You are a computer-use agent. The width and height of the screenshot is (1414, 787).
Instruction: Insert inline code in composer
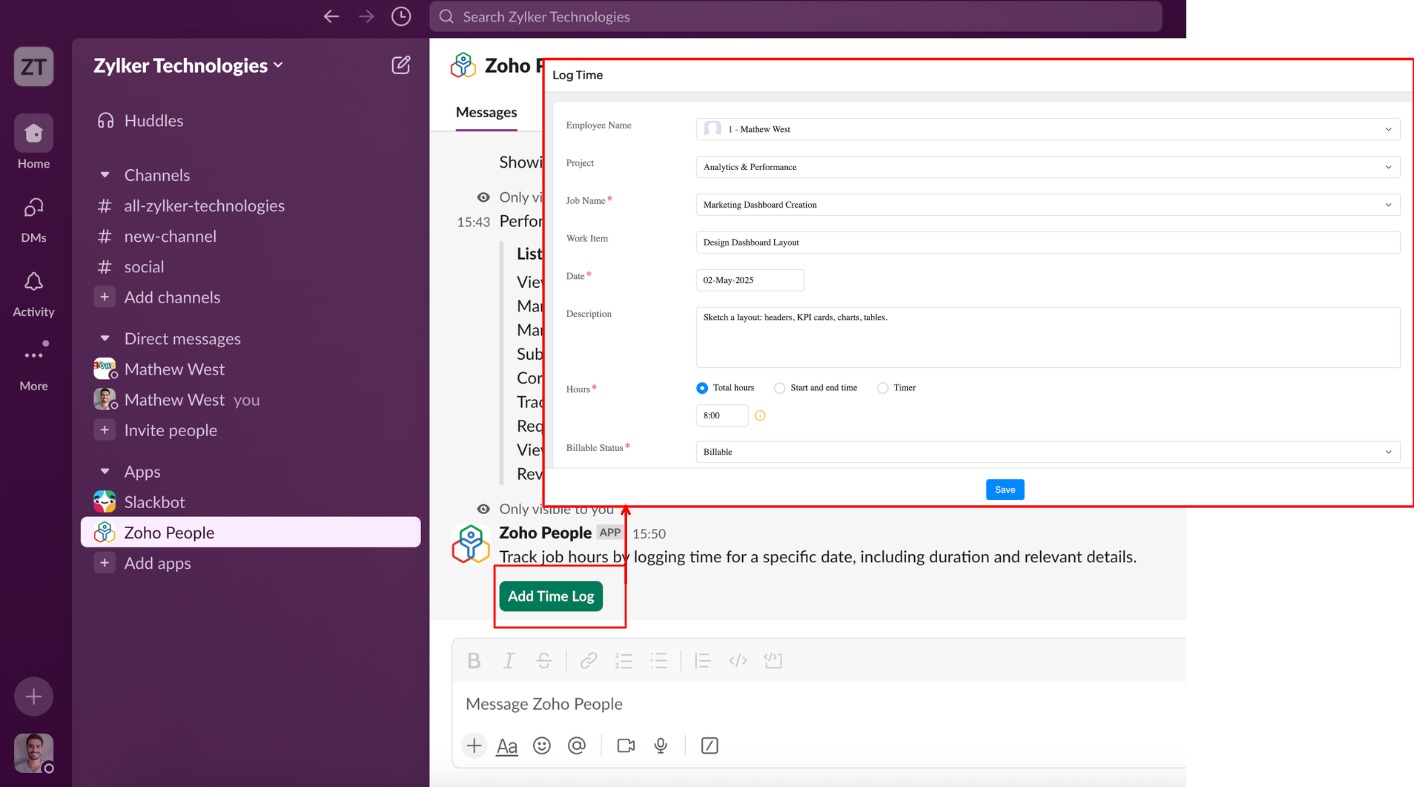click(738, 660)
